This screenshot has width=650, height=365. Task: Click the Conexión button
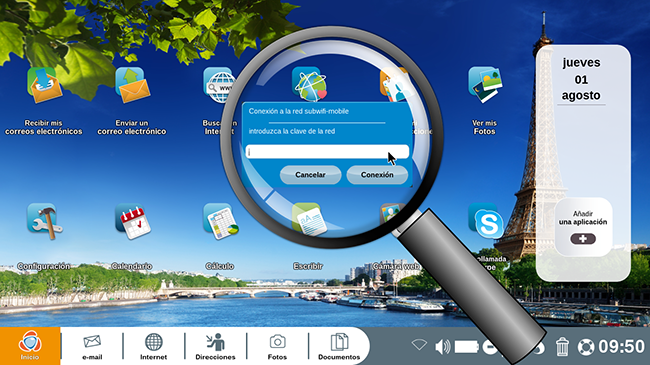tap(377, 175)
